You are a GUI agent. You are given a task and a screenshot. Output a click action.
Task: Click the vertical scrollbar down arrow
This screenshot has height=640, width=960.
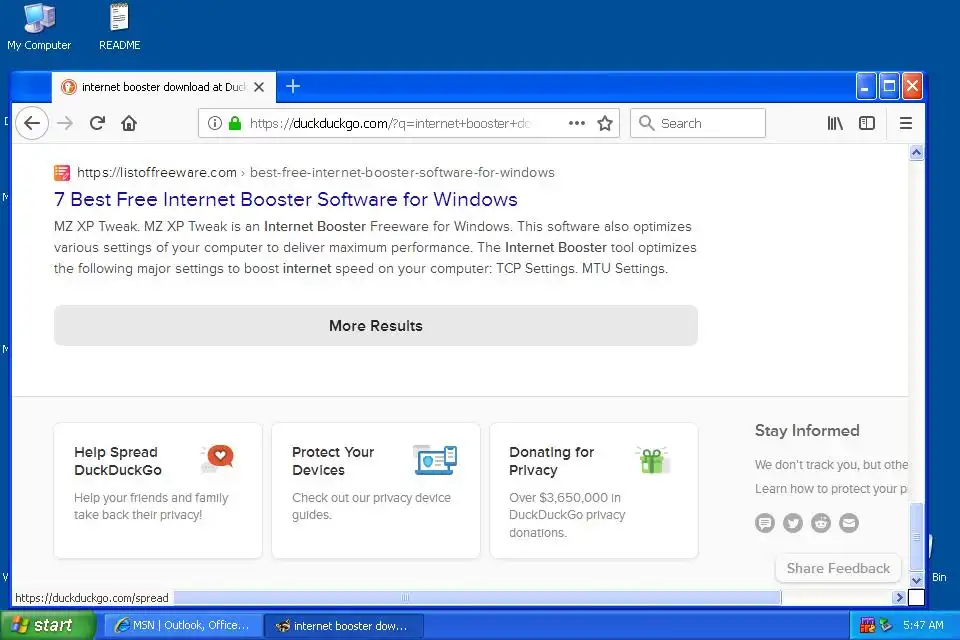[x=917, y=580]
